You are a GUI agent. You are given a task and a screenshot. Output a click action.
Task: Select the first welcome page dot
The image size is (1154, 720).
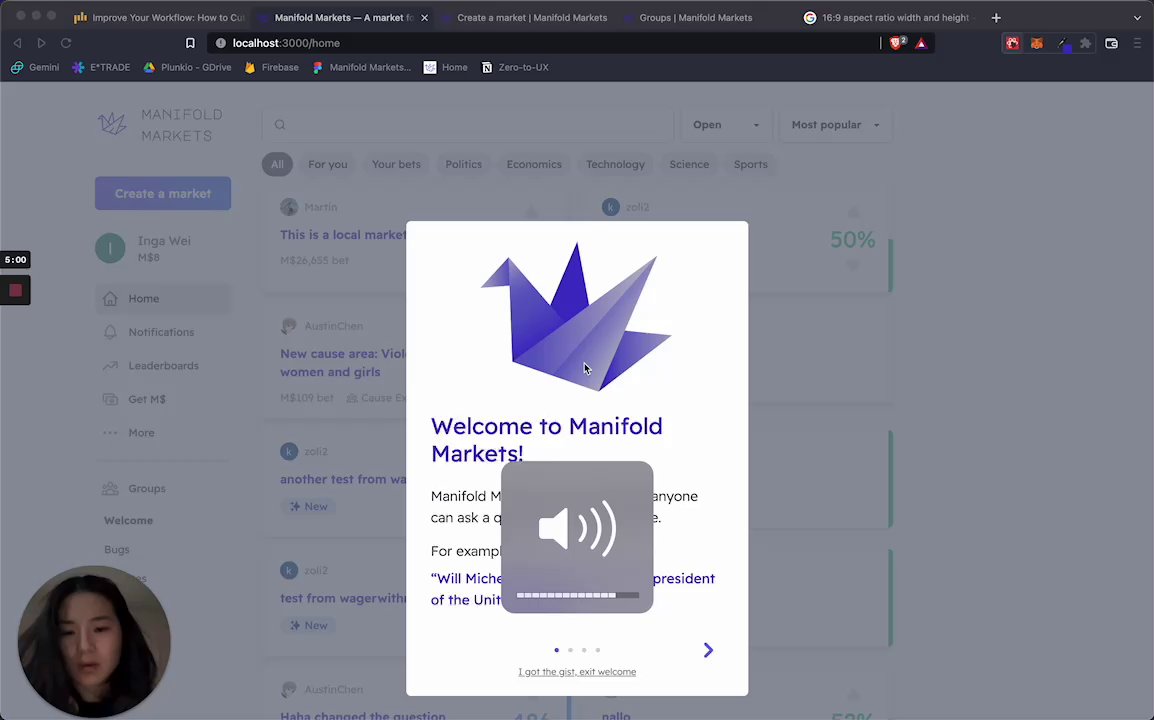[x=556, y=650]
